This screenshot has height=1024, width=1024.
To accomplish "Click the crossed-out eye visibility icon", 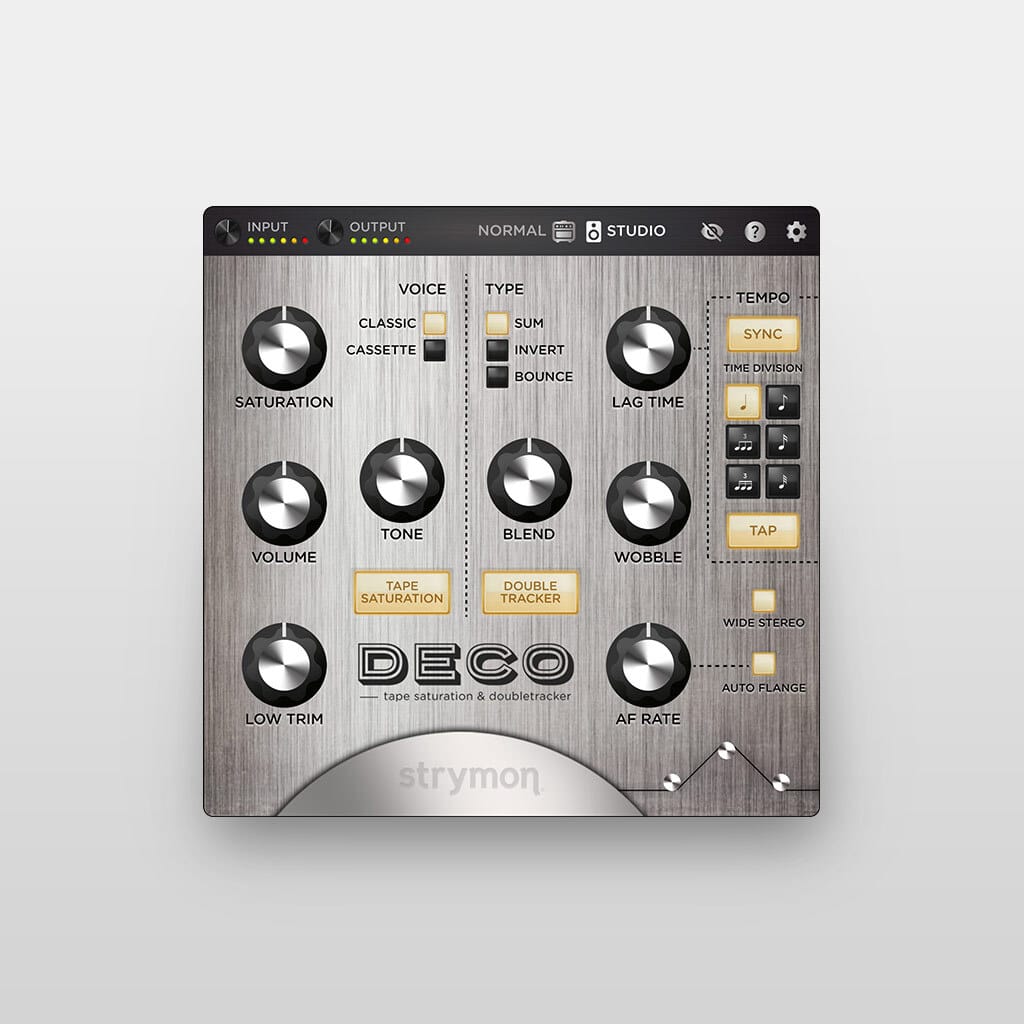I will click(712, 232).
